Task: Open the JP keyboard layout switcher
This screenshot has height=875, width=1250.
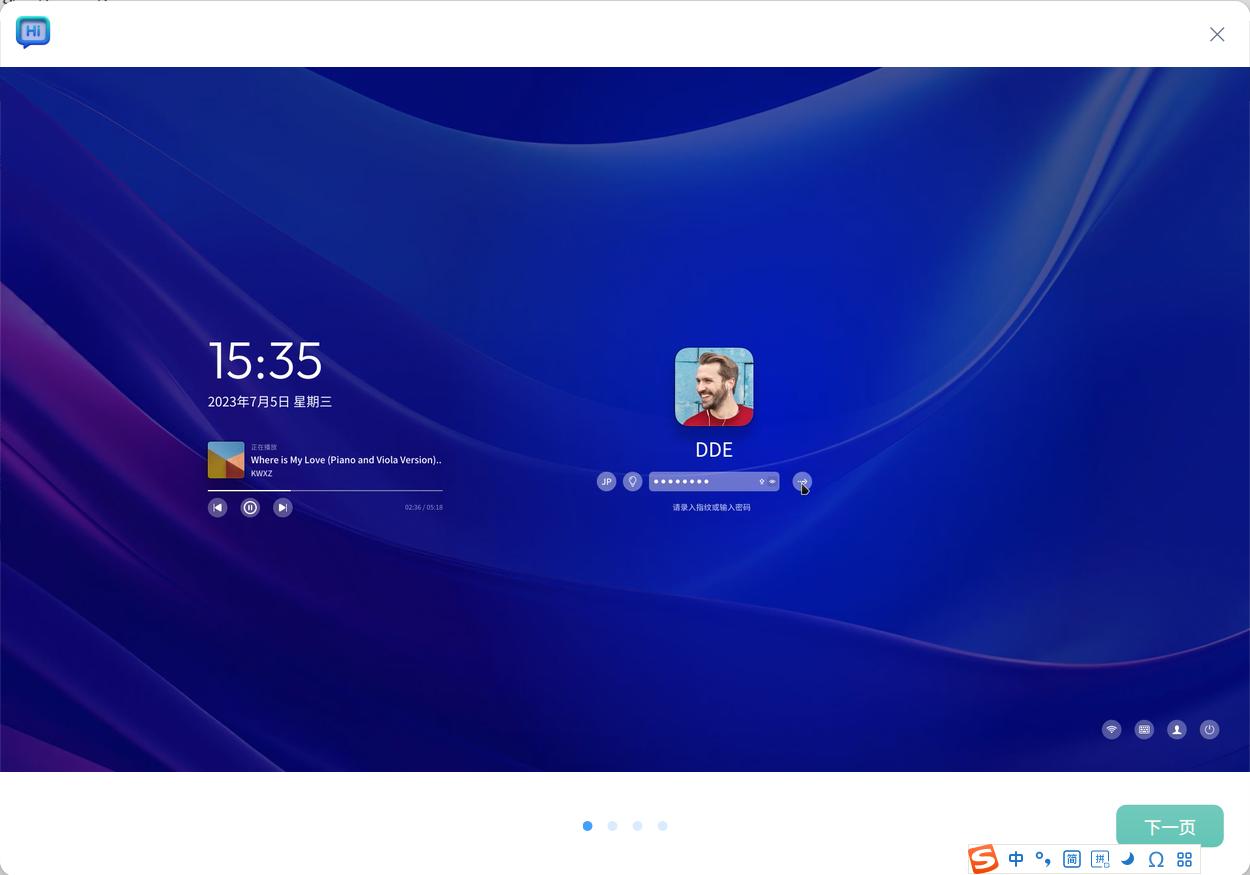Action: [x=606, y=482]
